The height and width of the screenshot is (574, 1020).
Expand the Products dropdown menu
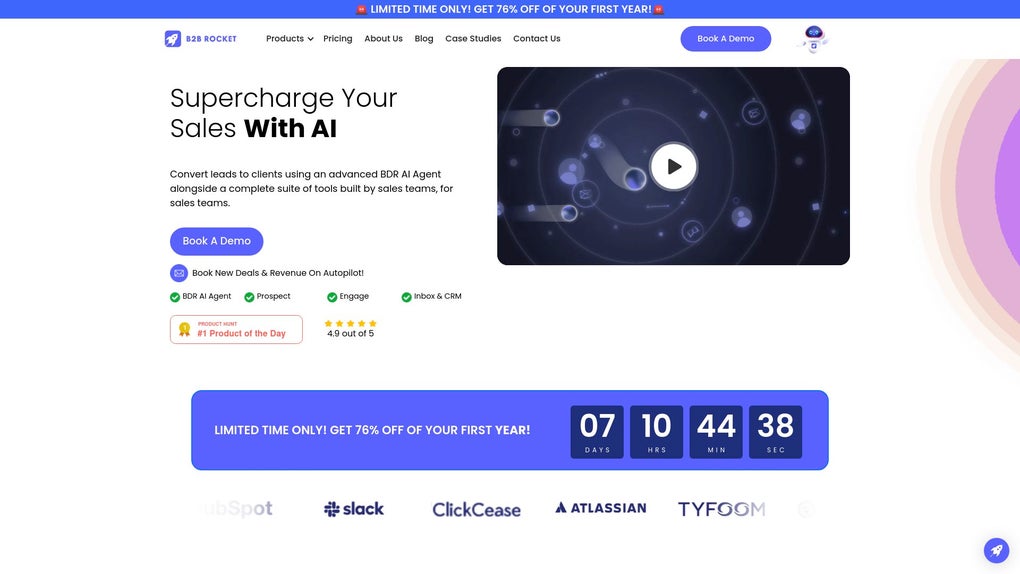(x=289, y=39)
